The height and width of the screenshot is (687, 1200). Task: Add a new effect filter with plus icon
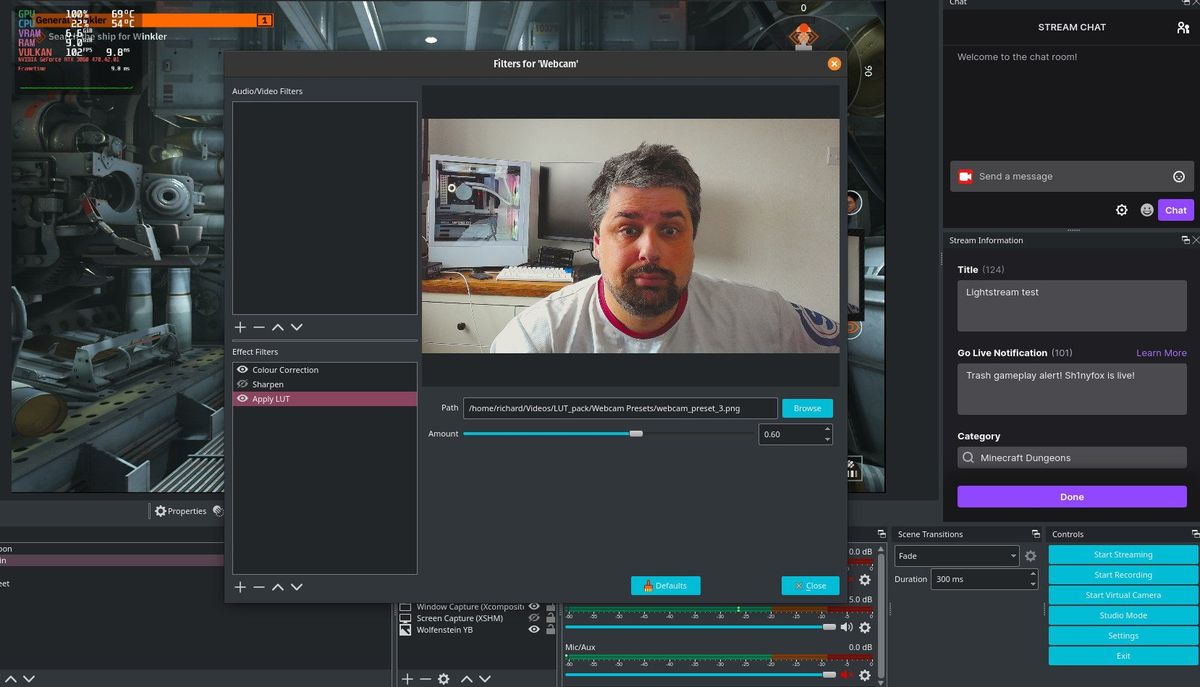240,587
